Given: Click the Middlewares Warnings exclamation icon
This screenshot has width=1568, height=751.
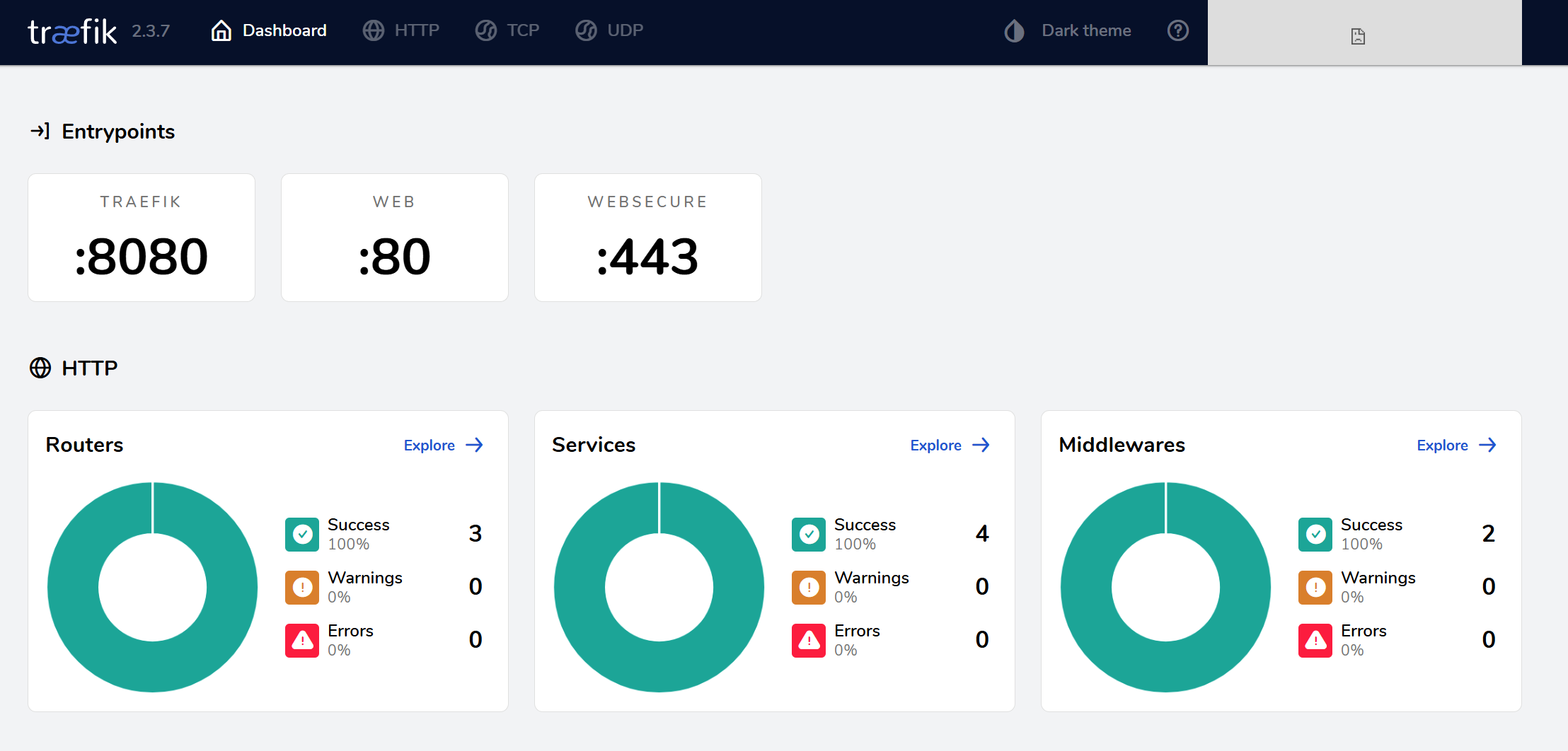Looking at the screenshot, I should tap(1315, 587).
